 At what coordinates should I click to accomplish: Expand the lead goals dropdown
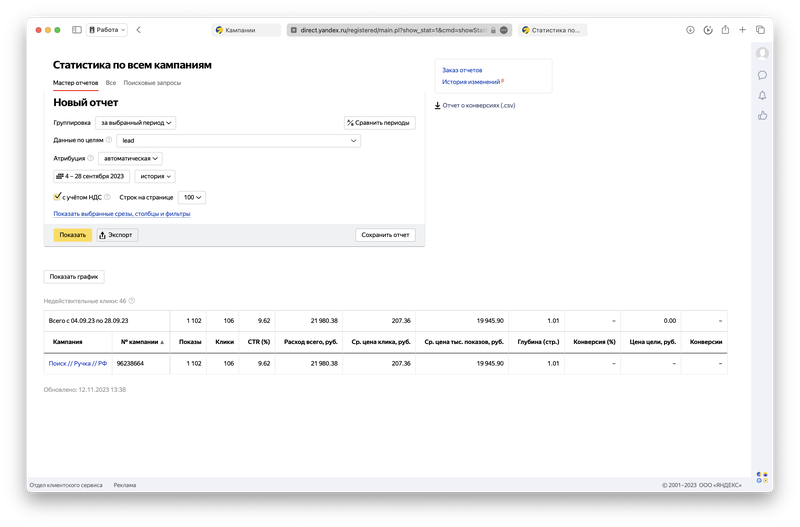point(239,141)
